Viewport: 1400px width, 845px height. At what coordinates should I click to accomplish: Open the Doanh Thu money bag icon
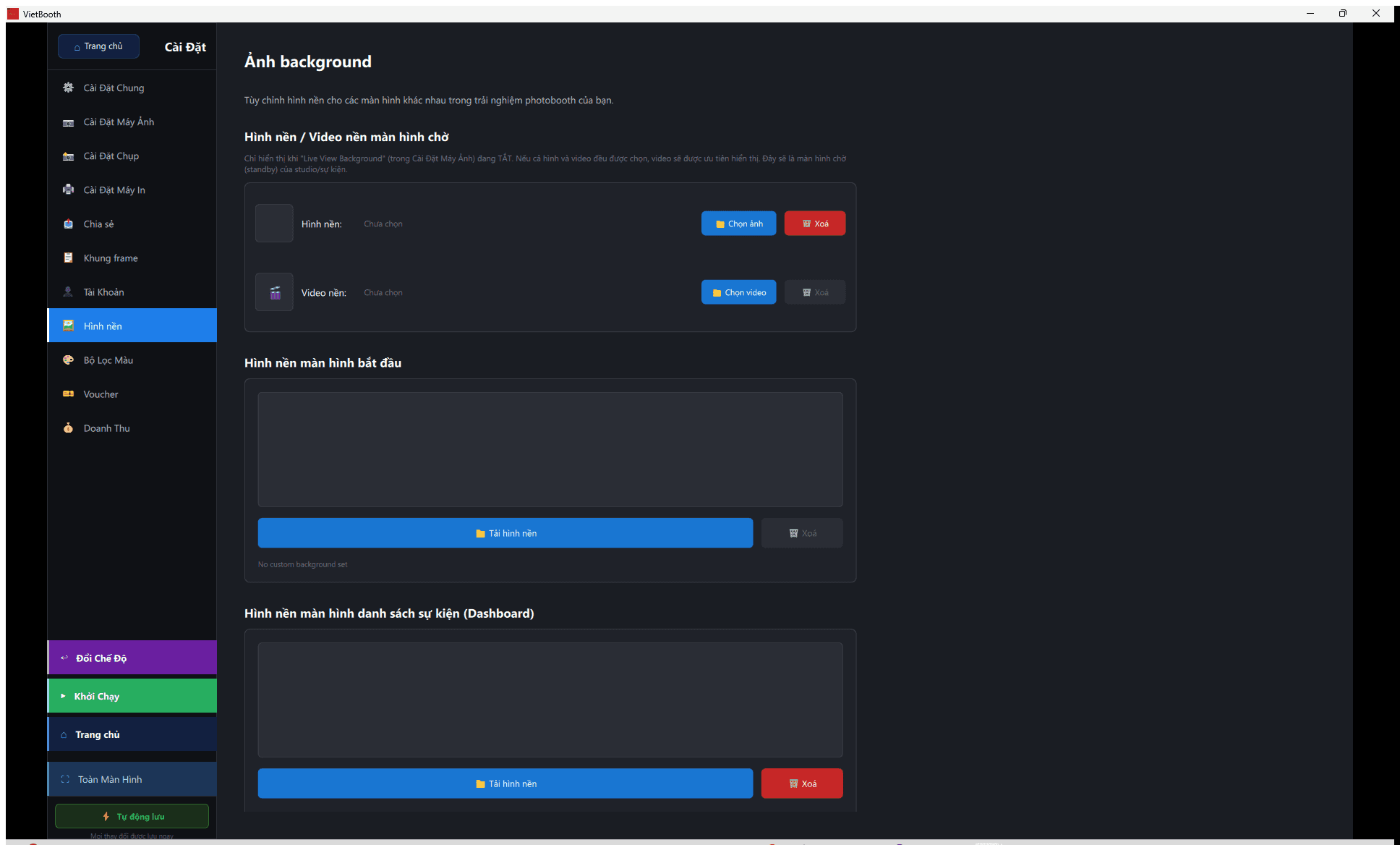point(68,428)
